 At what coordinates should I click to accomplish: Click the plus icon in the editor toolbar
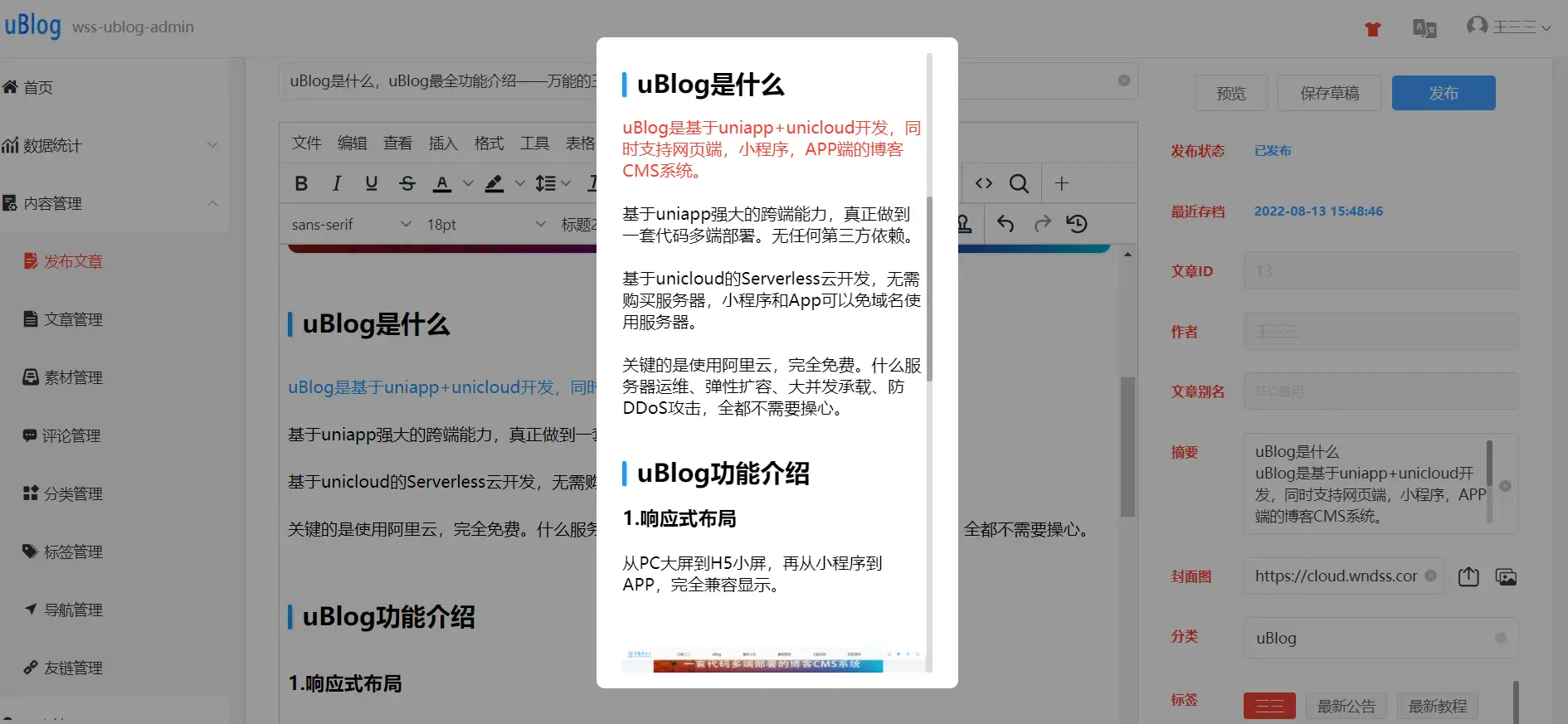tap(1061, 183)
